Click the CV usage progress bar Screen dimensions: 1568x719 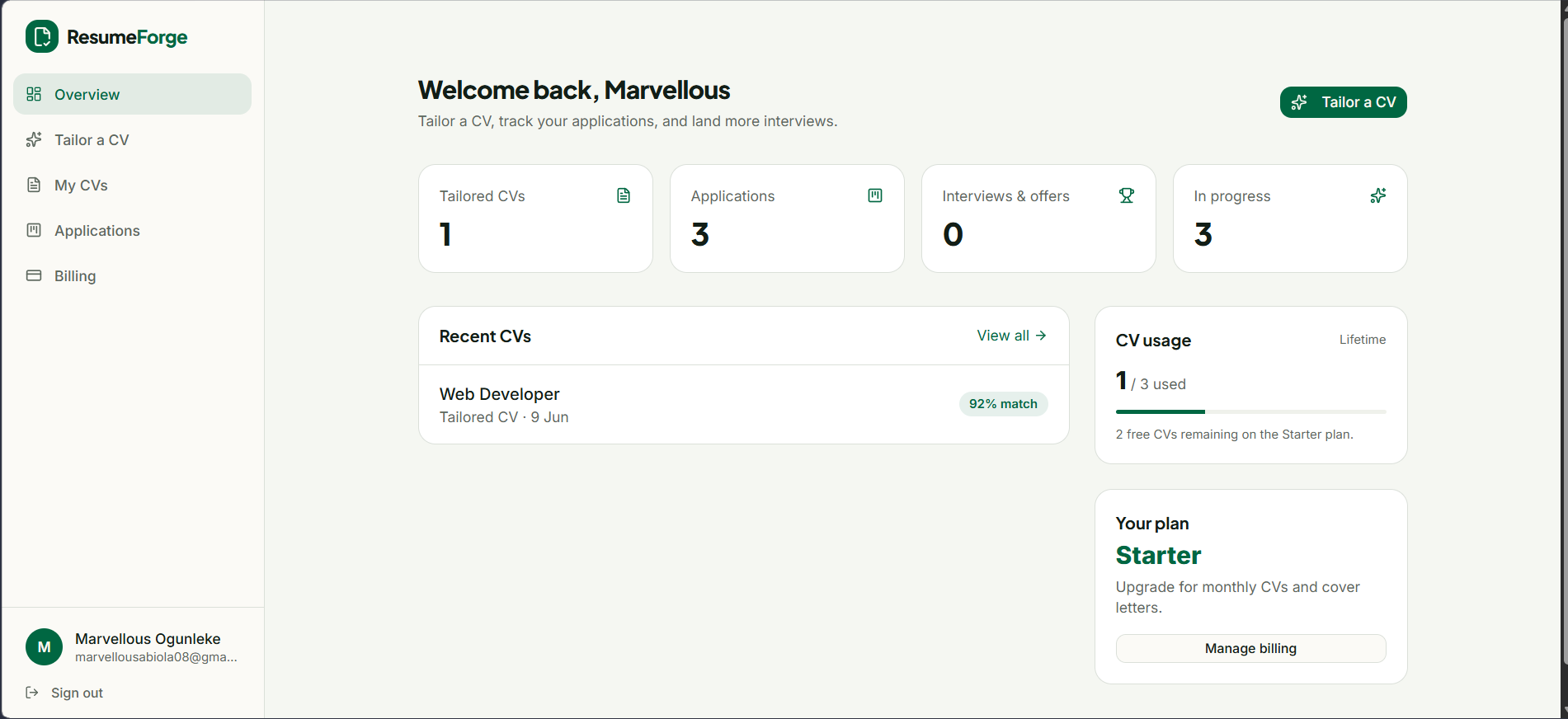(1250, 411)
